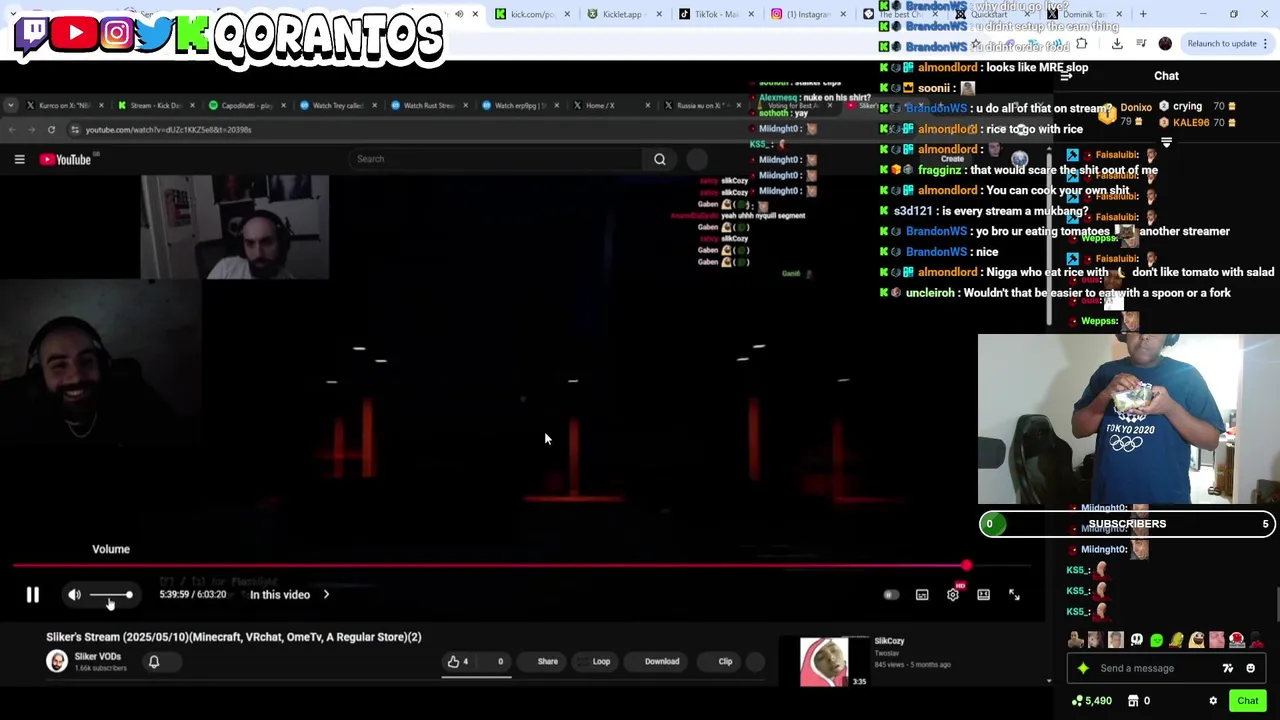
Task: Click the fragginz chat username
Action: tap(940, 170)
